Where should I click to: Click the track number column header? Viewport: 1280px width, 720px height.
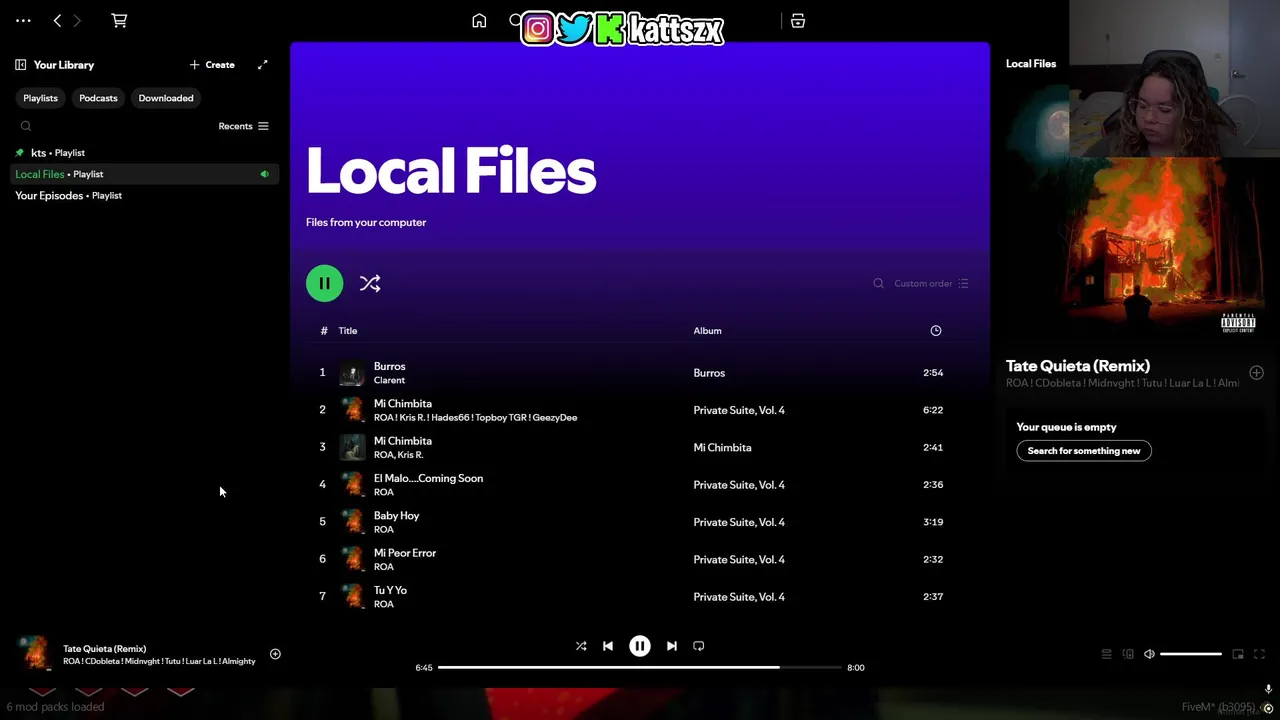pyautogui.click(x=323, y=331)
